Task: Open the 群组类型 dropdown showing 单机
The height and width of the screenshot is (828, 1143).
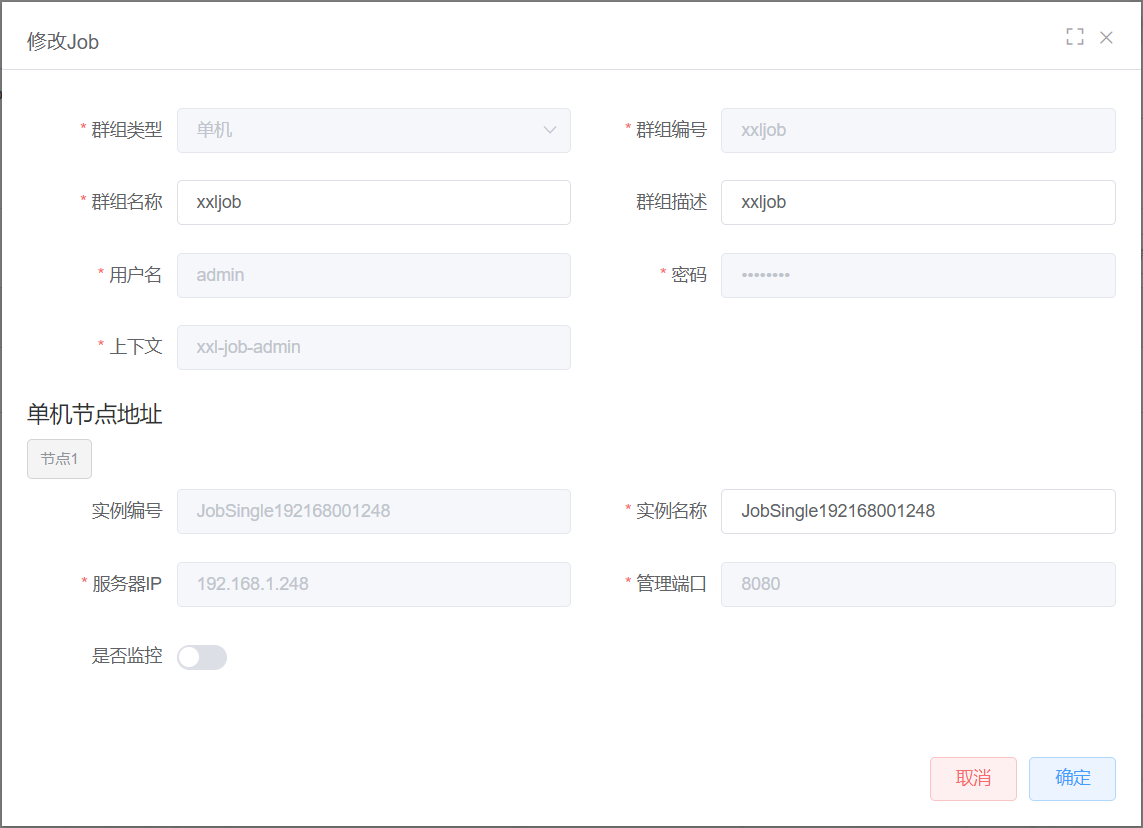Action: pyautogui.click(x=373, y=130)
